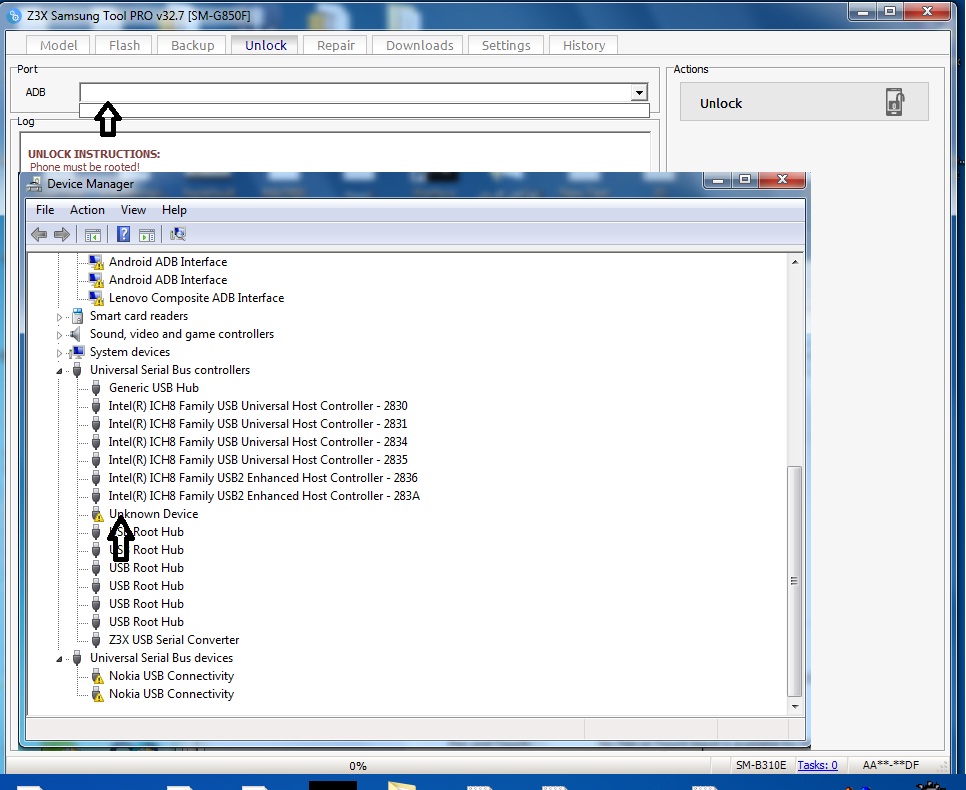Select Sound, video and game controllers entry

coord(182,333)
